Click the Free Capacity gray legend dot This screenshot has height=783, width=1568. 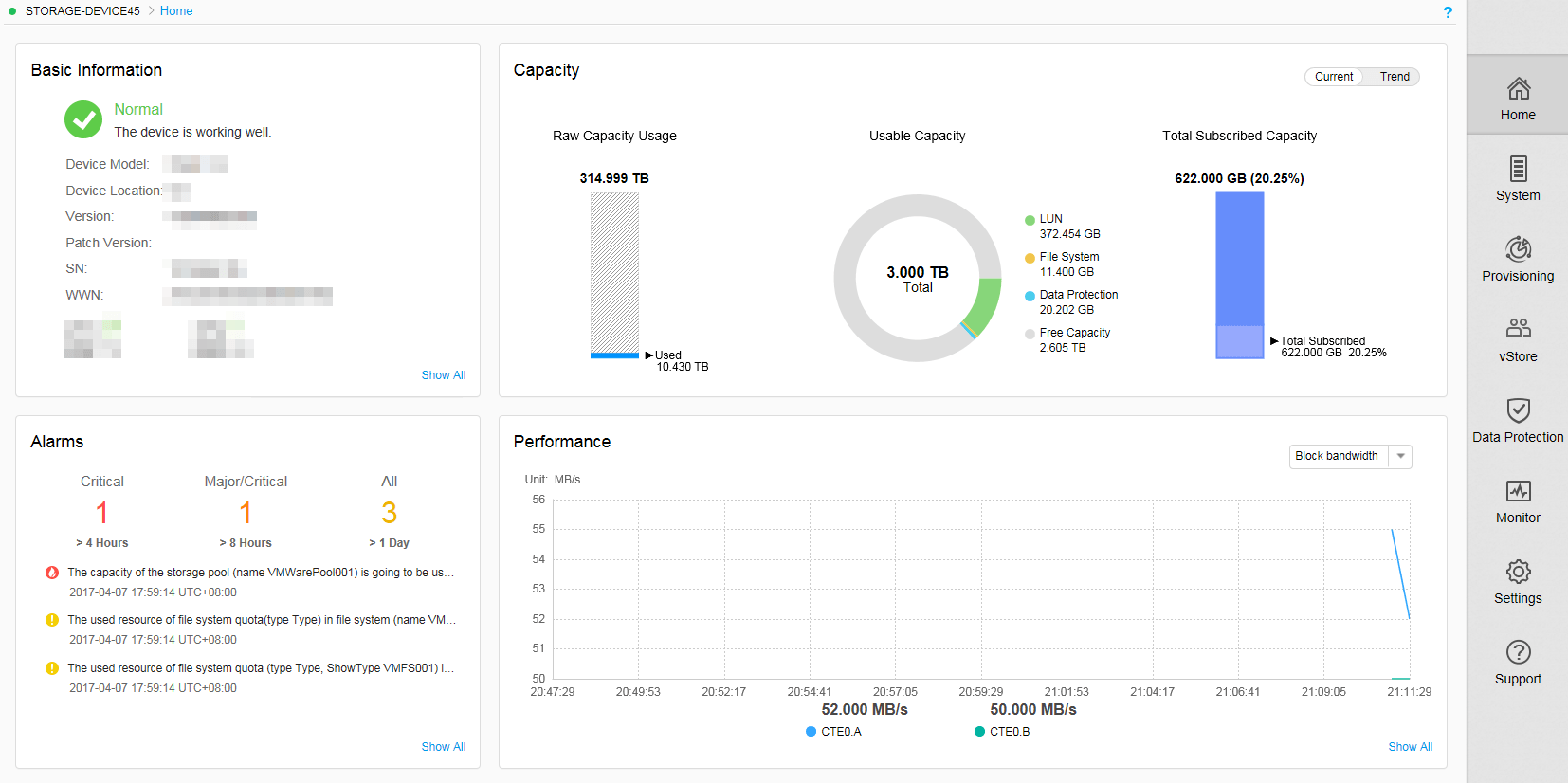click(x=1030, y=334)
